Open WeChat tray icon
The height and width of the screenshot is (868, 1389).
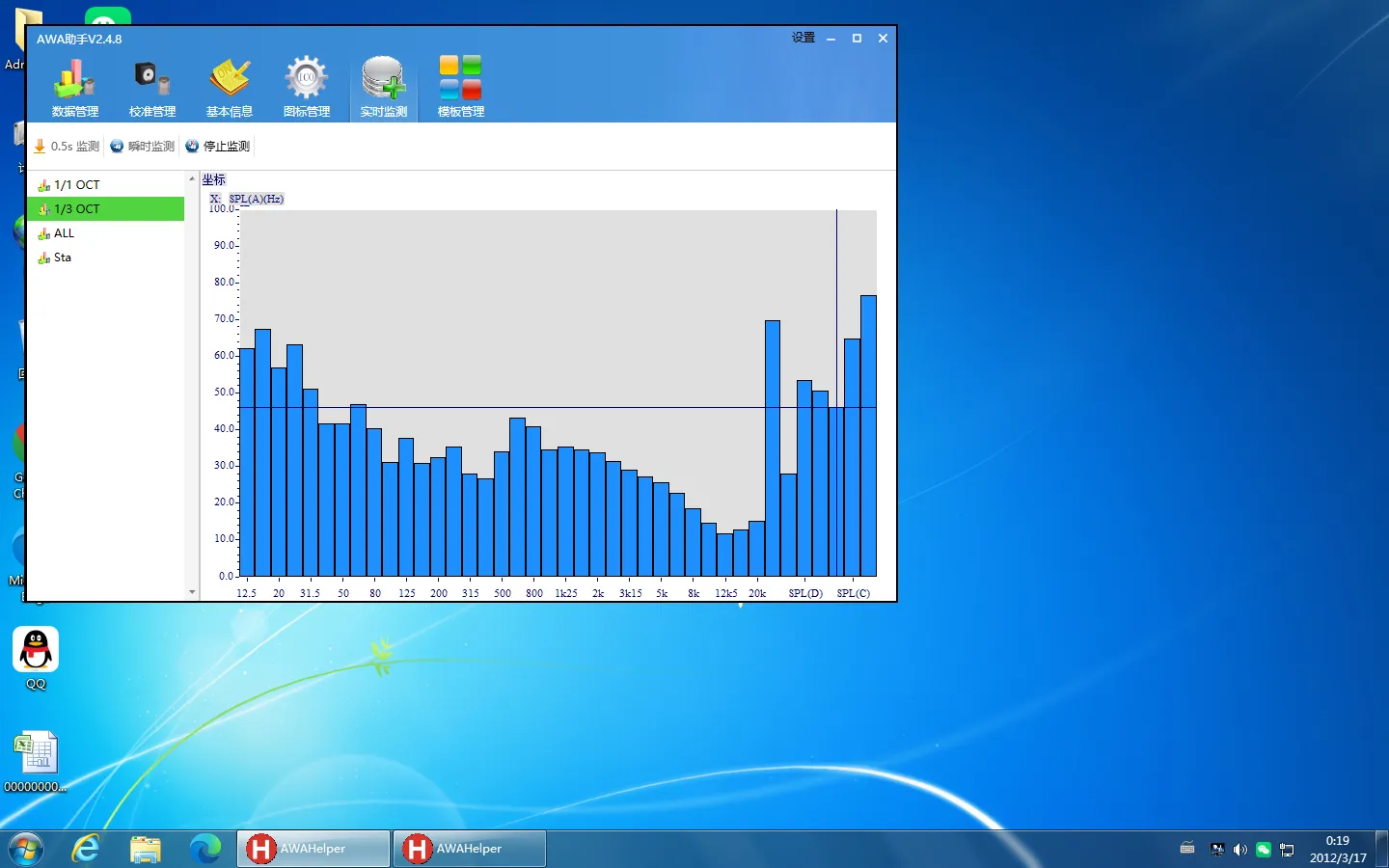click(1264, 850)
